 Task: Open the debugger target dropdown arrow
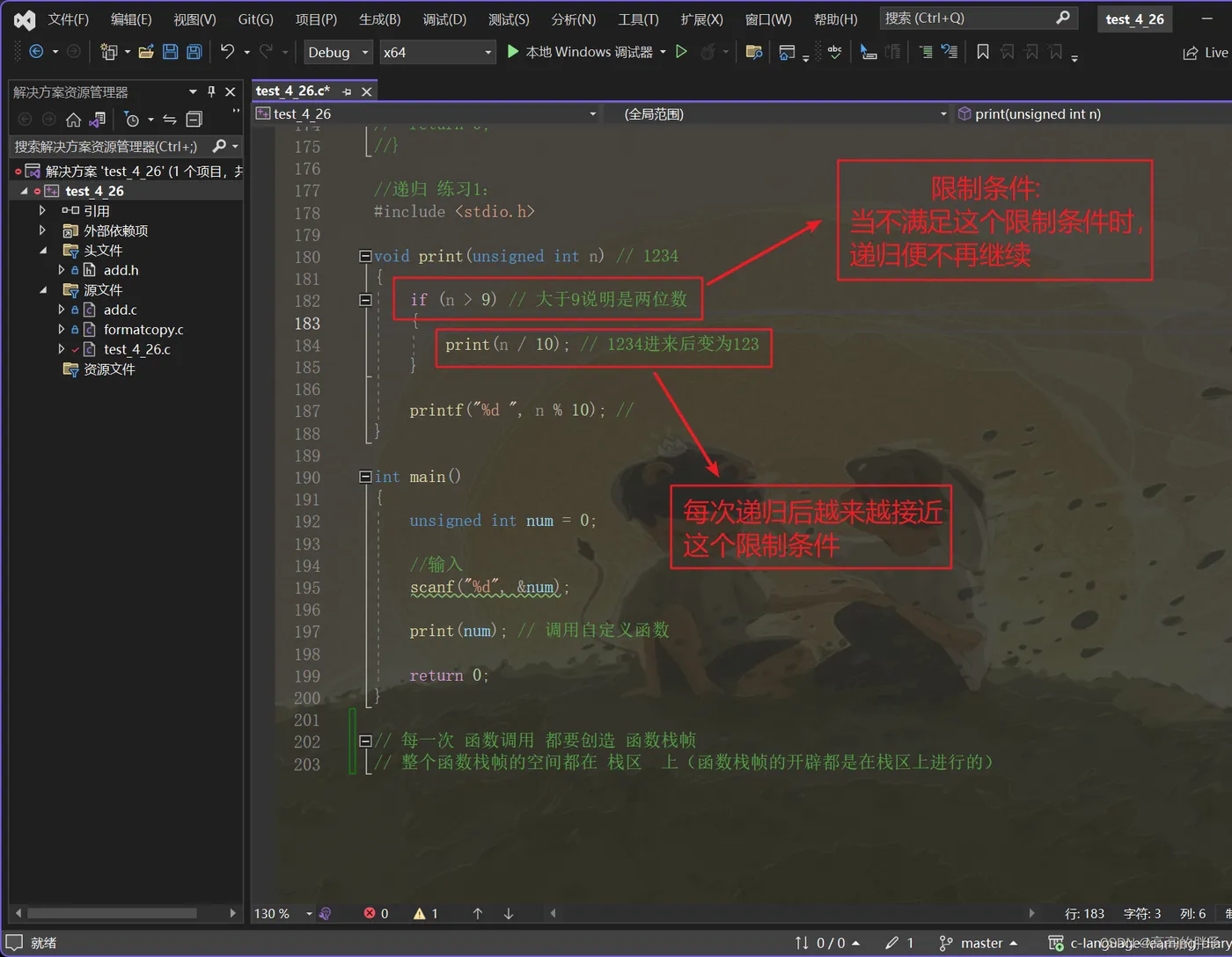pyautogui.click(x=663, y=52)
